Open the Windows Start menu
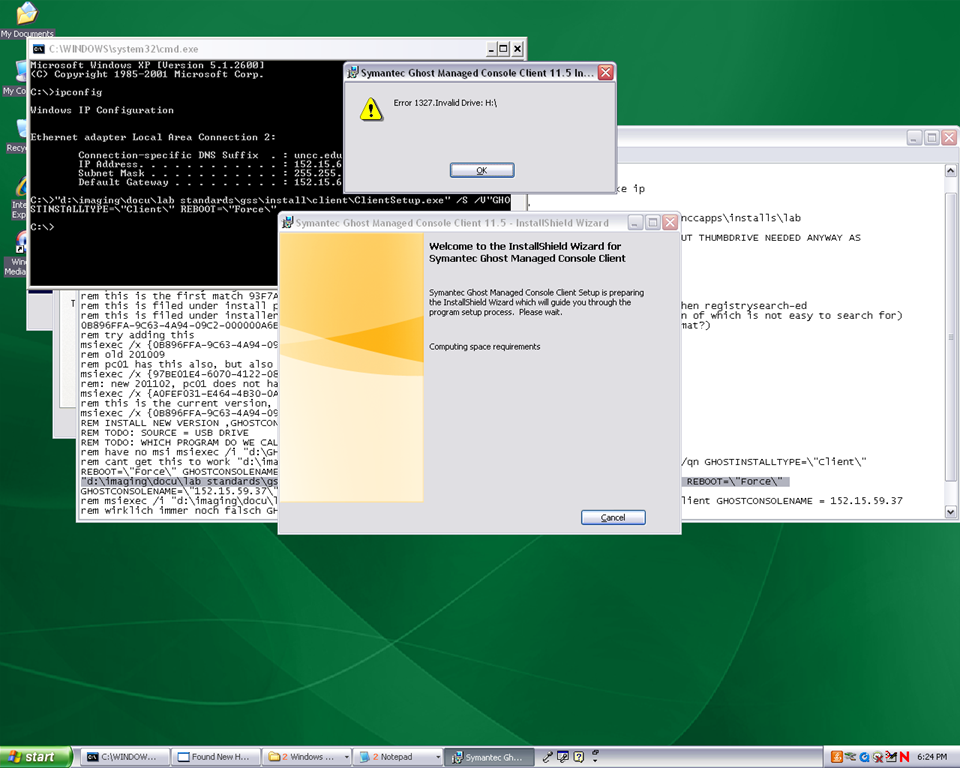Screen dimensions: 960x768 point(37,757)
